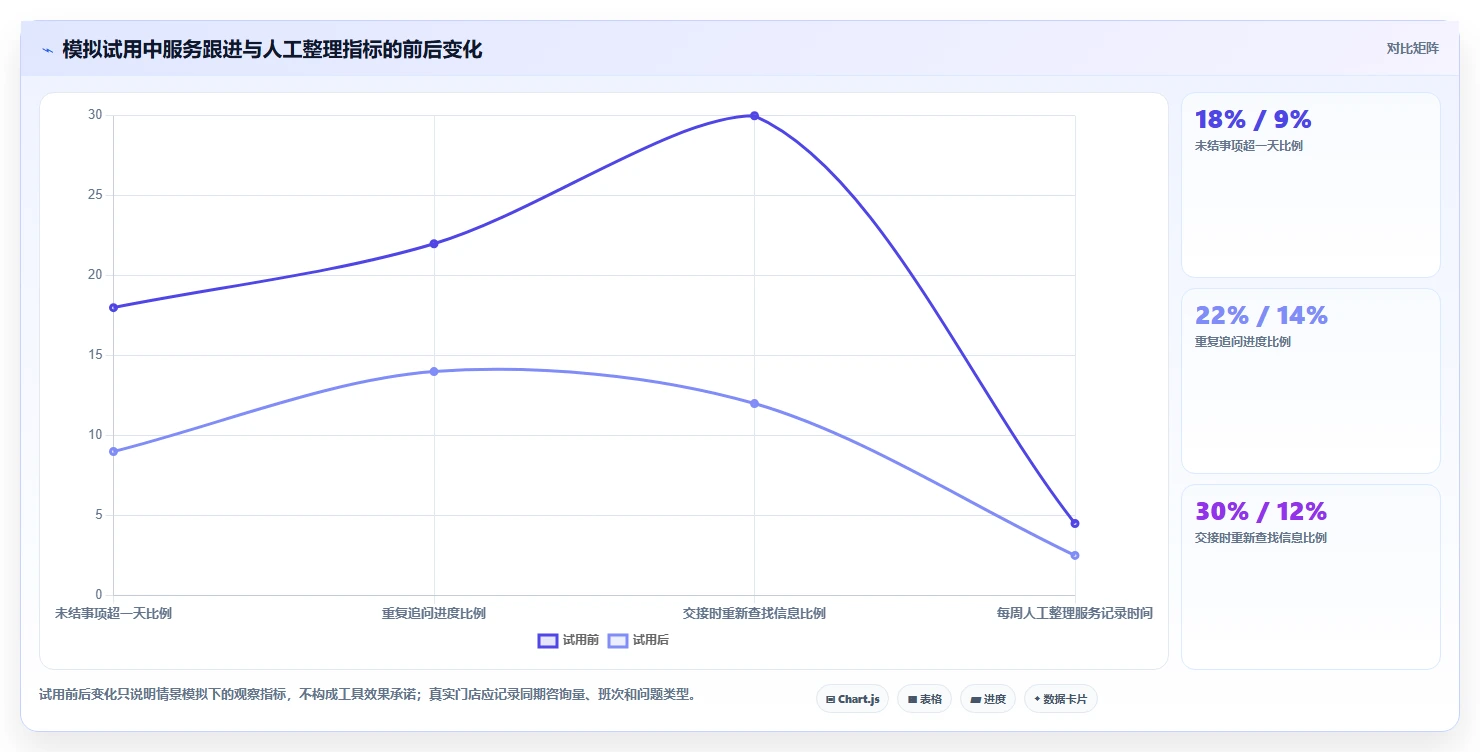Click the 进度 tag chip

tap(988, 699)
